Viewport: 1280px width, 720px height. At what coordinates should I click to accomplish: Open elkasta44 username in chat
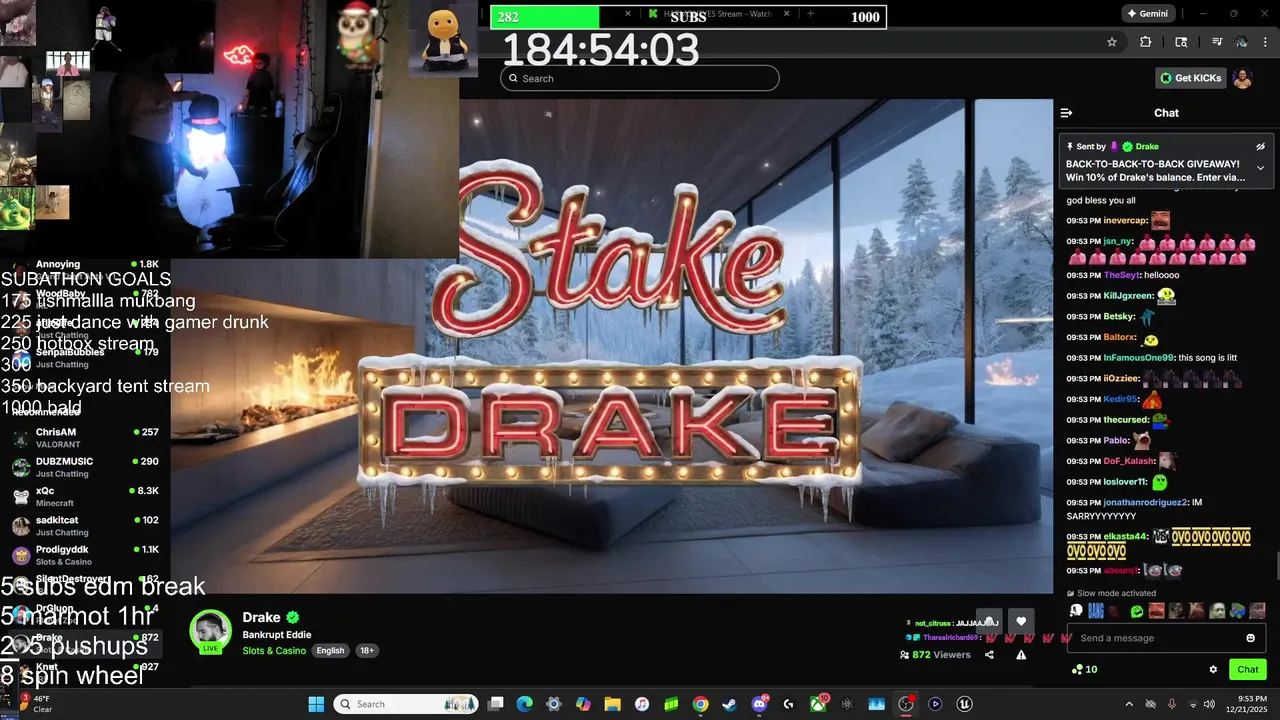1125,536
